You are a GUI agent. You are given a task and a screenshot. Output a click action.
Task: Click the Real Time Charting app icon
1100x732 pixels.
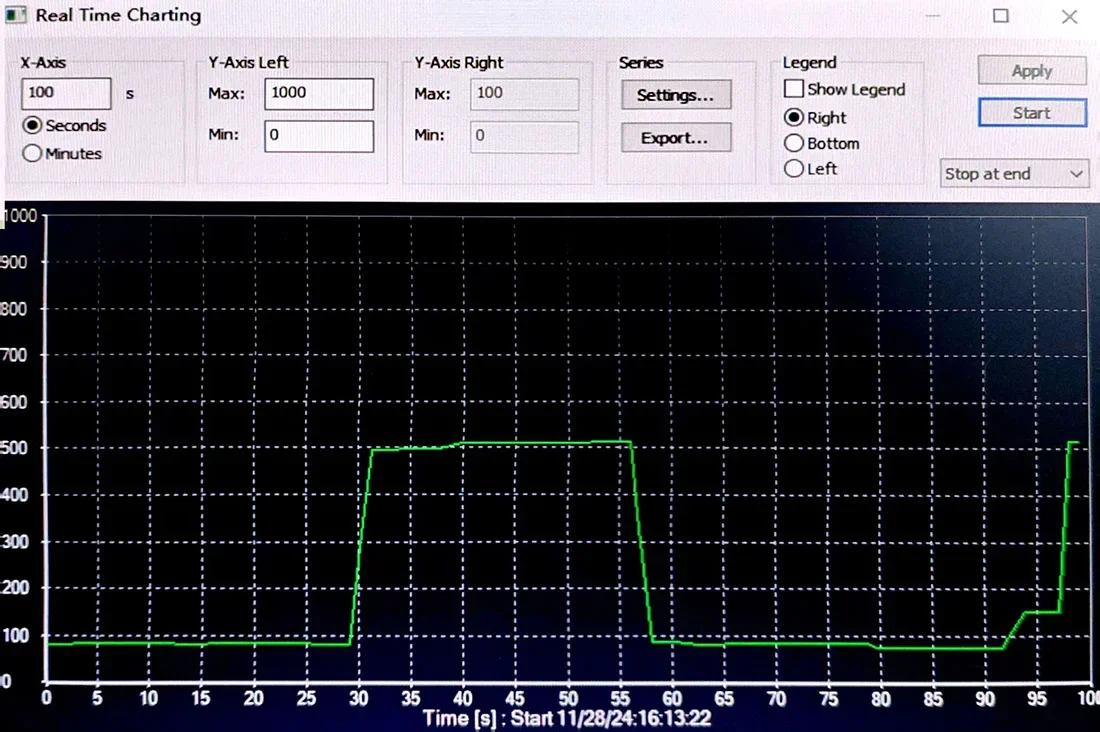coord(15,15)
